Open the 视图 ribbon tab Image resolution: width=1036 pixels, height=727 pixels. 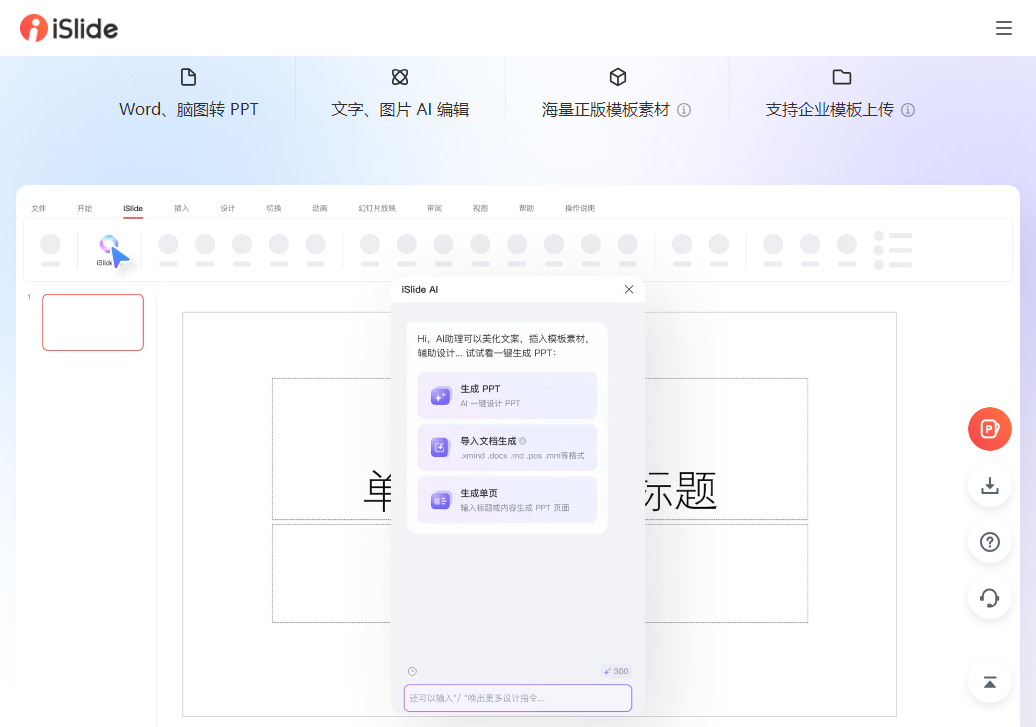pyautogui.click(x=480, y=208)
